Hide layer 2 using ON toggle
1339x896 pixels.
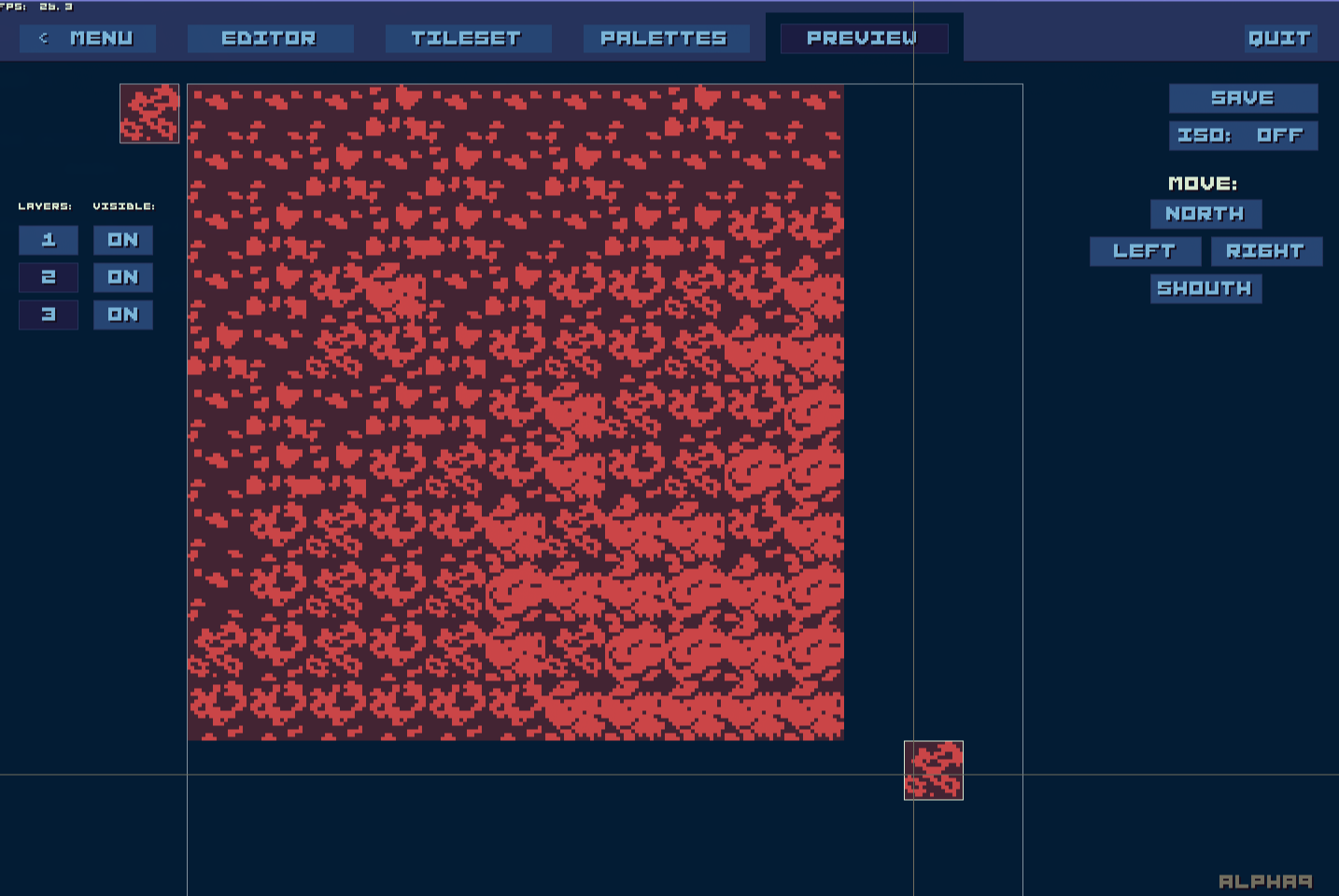tap(122, 277)
